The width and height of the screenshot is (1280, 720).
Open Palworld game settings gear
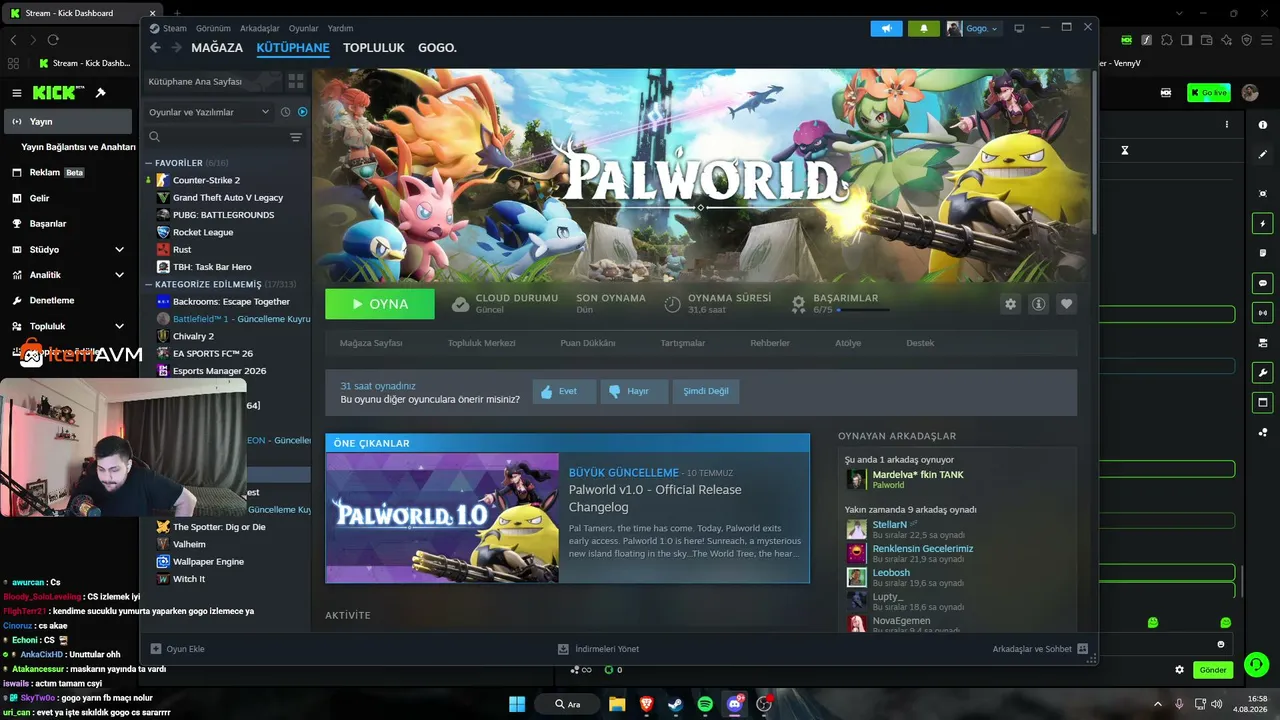pyautogui.click(x=1010, y=304)
